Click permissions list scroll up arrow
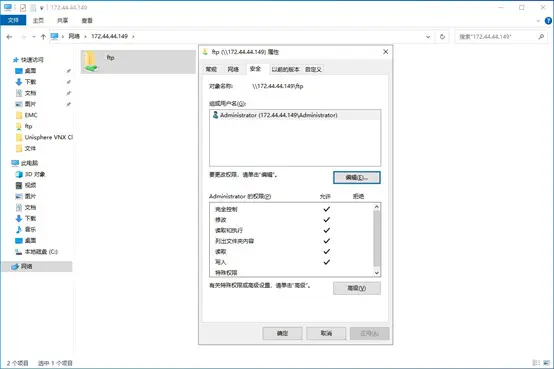The height and width of the screenshot is (369, 554). click(x=377, y=207)
